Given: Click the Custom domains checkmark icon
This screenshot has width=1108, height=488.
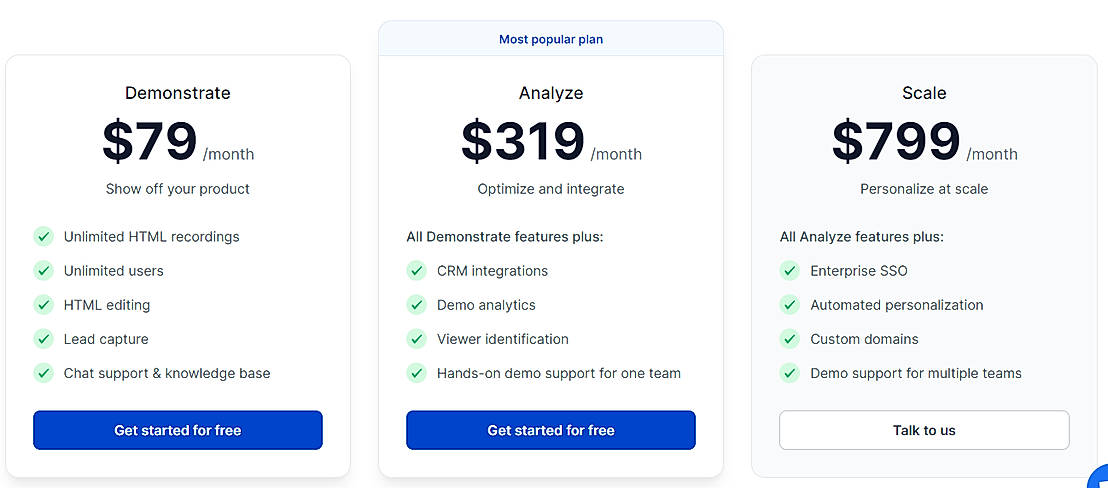Looking at the screenshot, I should (790, 339).
